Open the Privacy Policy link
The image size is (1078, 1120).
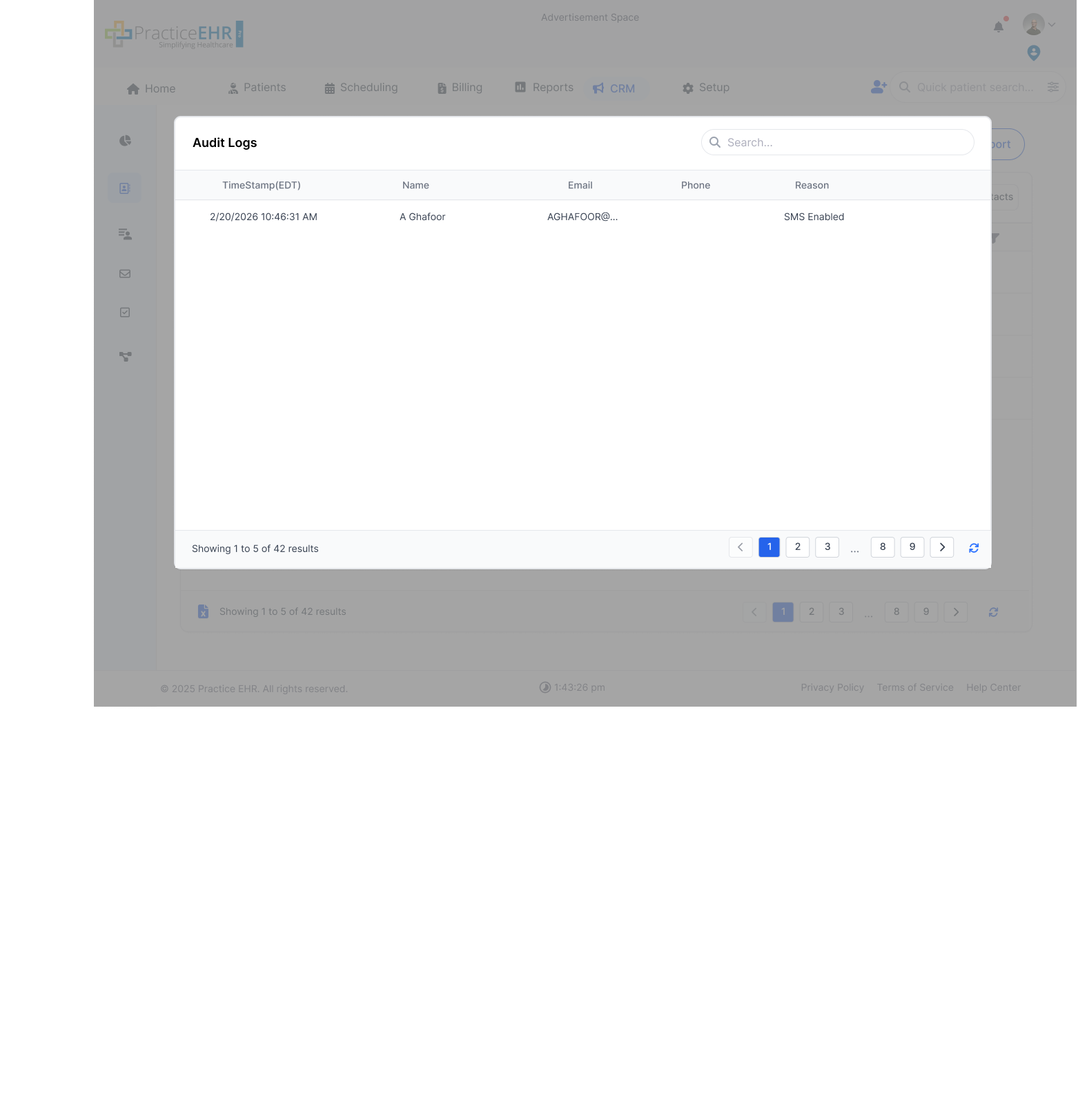(x=832, y=687)
